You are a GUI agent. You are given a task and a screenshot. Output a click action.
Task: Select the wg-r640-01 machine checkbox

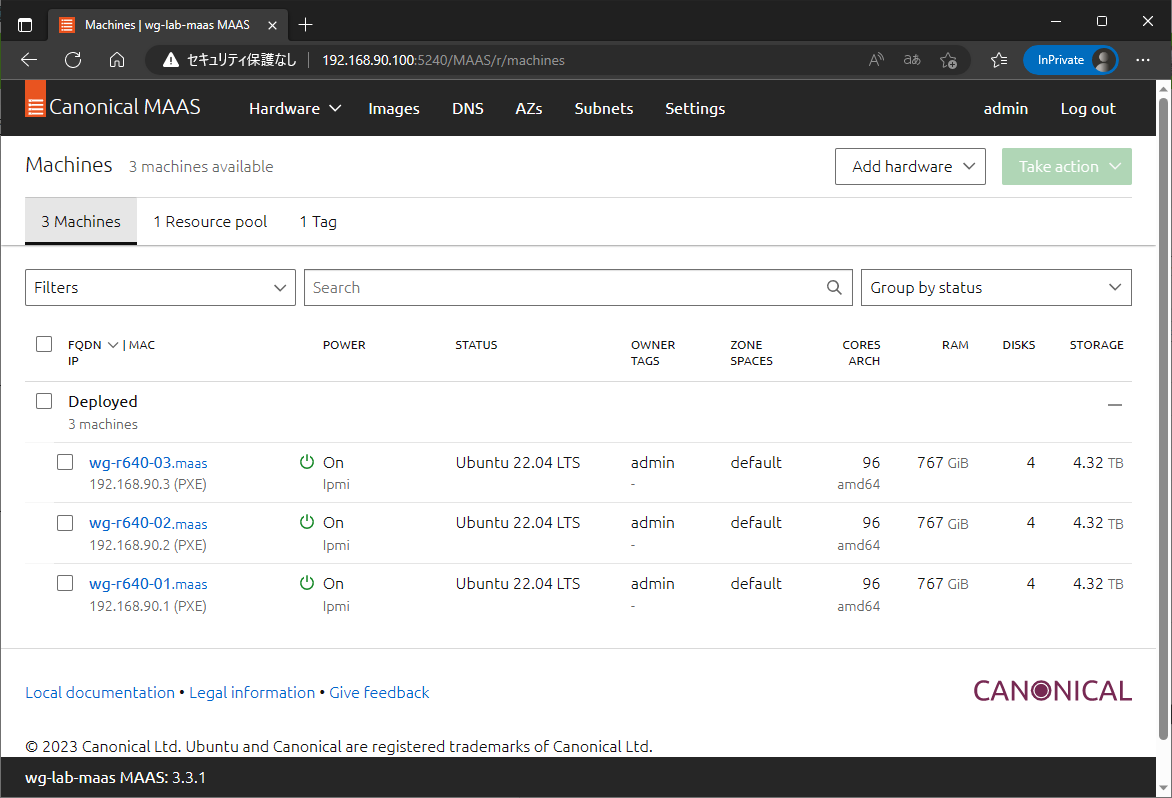click(x=65, y=583)
